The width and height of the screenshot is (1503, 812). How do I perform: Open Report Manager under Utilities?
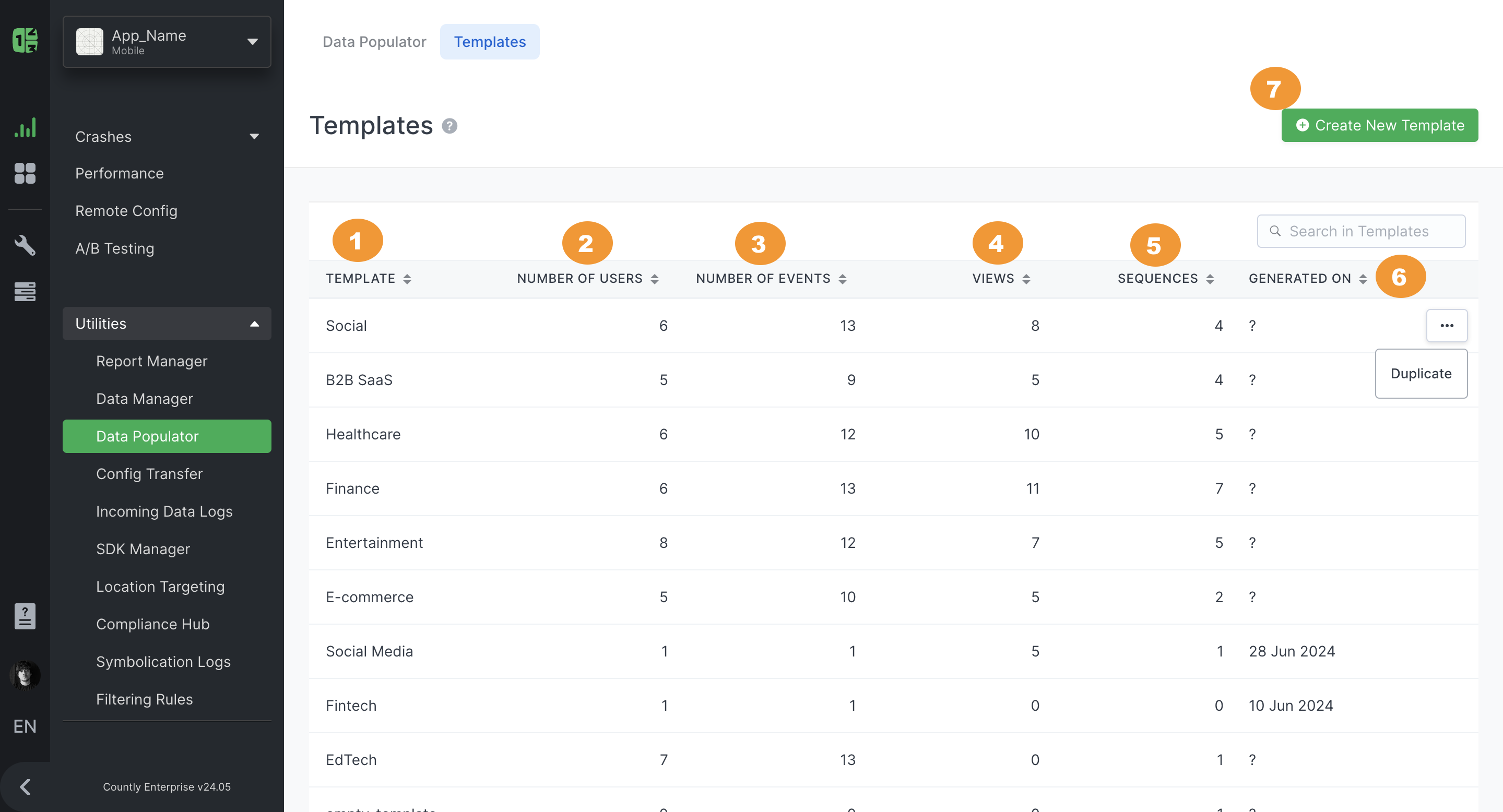click(152, 361)
